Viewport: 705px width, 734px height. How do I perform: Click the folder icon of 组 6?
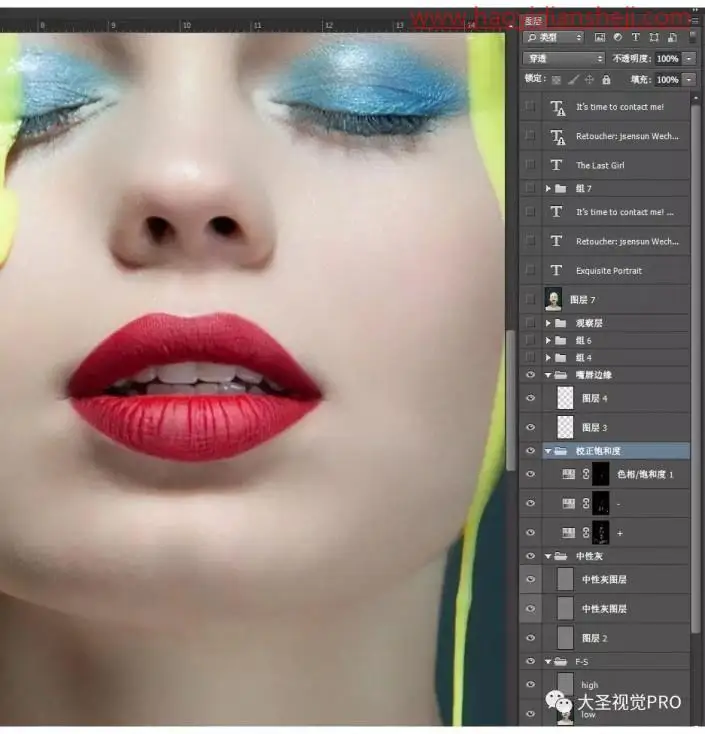tap(560, 340)
